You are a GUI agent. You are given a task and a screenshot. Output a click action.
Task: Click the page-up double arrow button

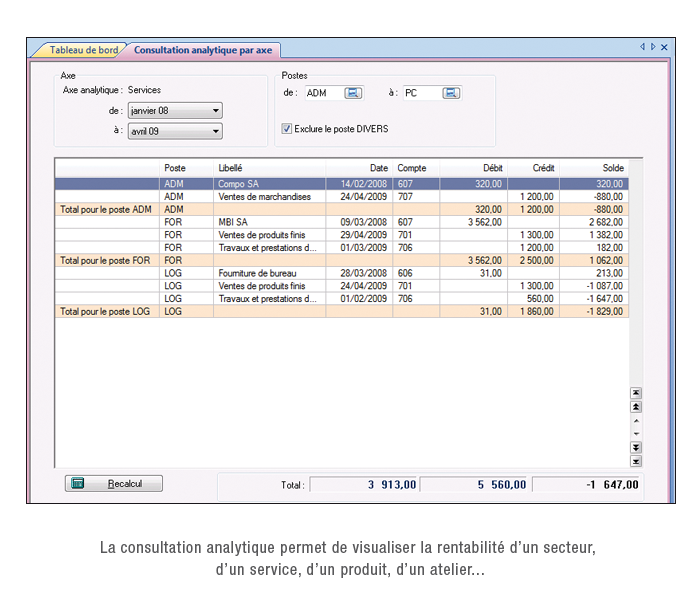(636, 407)
